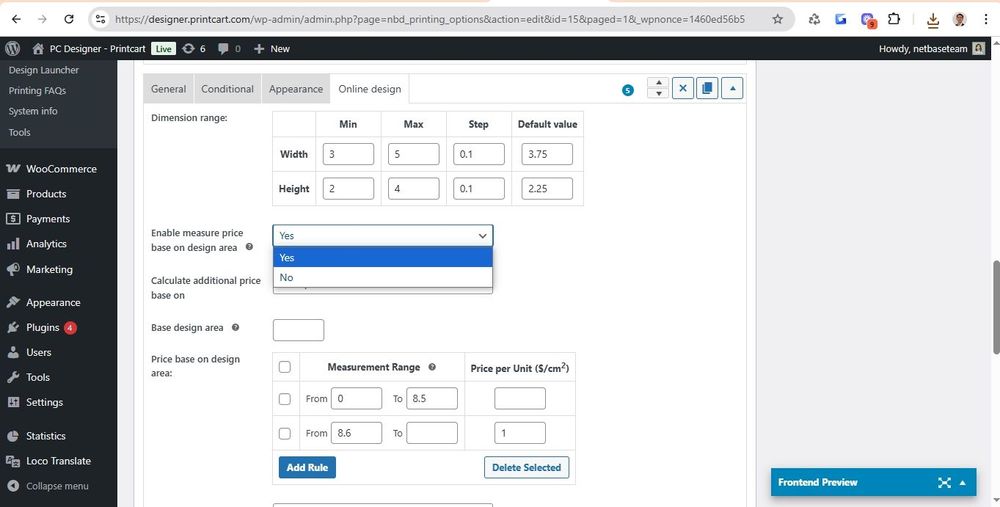This screenshot has height=507, width=1000.
Task: Switch to the Conditional tab
Action: click(227, 89)
